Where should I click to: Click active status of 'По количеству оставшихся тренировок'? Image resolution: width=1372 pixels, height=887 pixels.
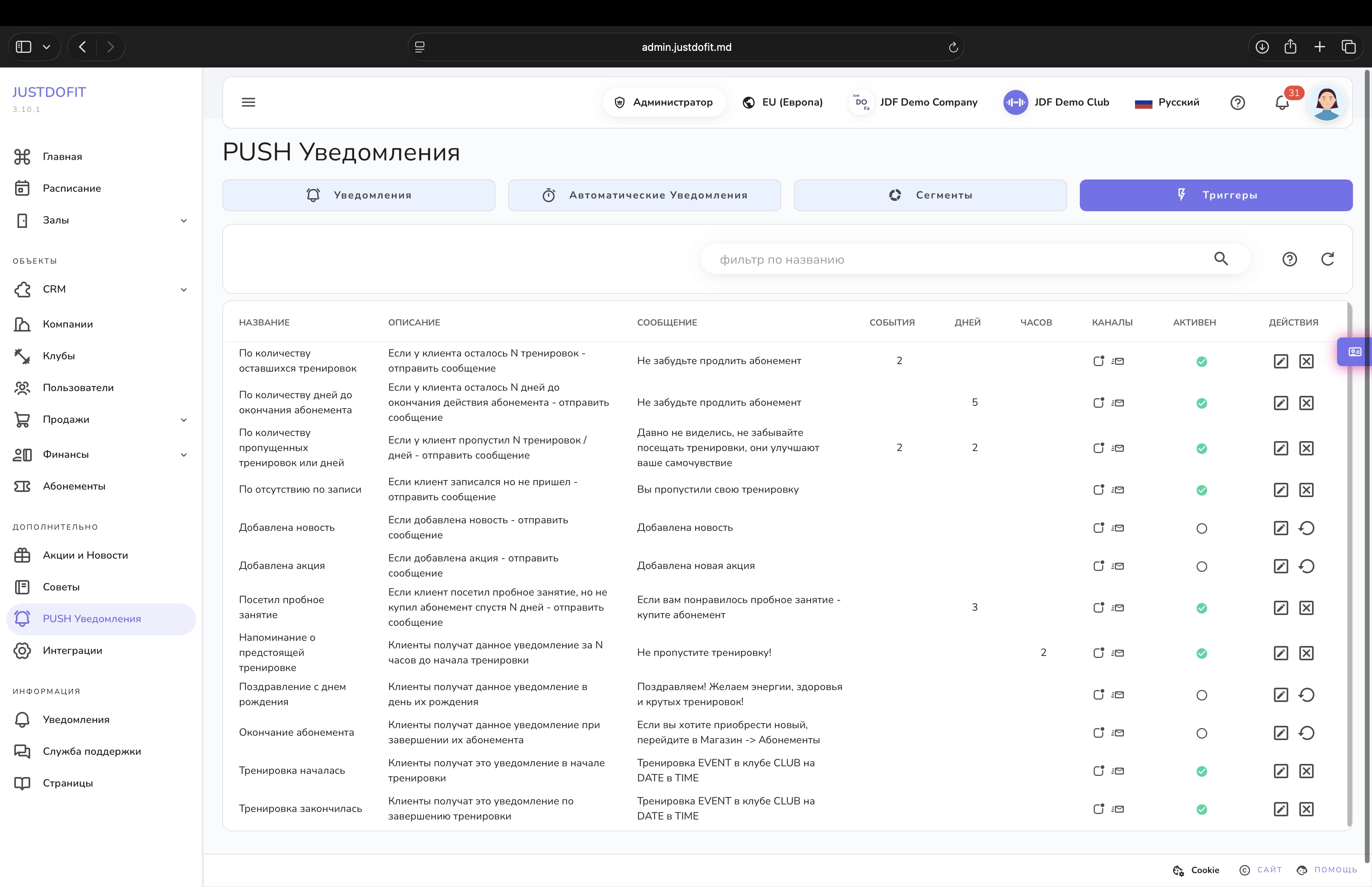click(1202, 362)
